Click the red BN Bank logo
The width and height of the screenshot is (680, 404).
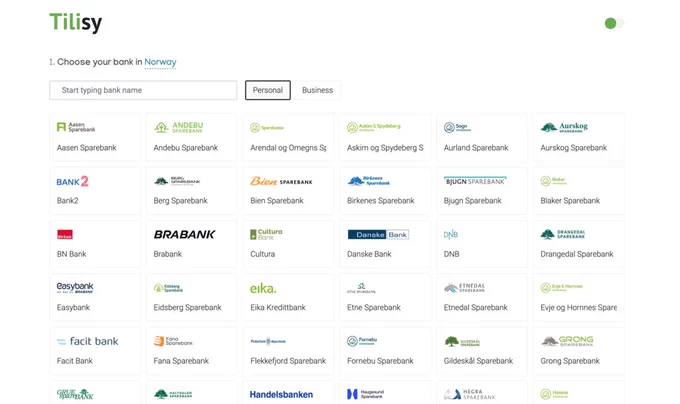pyautogui.click(x=65, y=235)
